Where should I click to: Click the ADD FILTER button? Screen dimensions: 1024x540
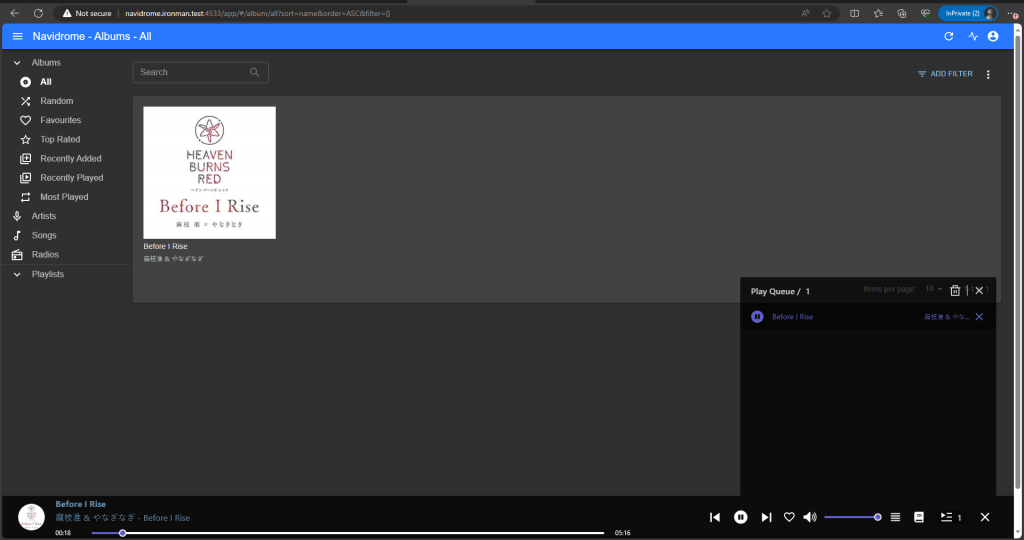[x=945, y=74]
